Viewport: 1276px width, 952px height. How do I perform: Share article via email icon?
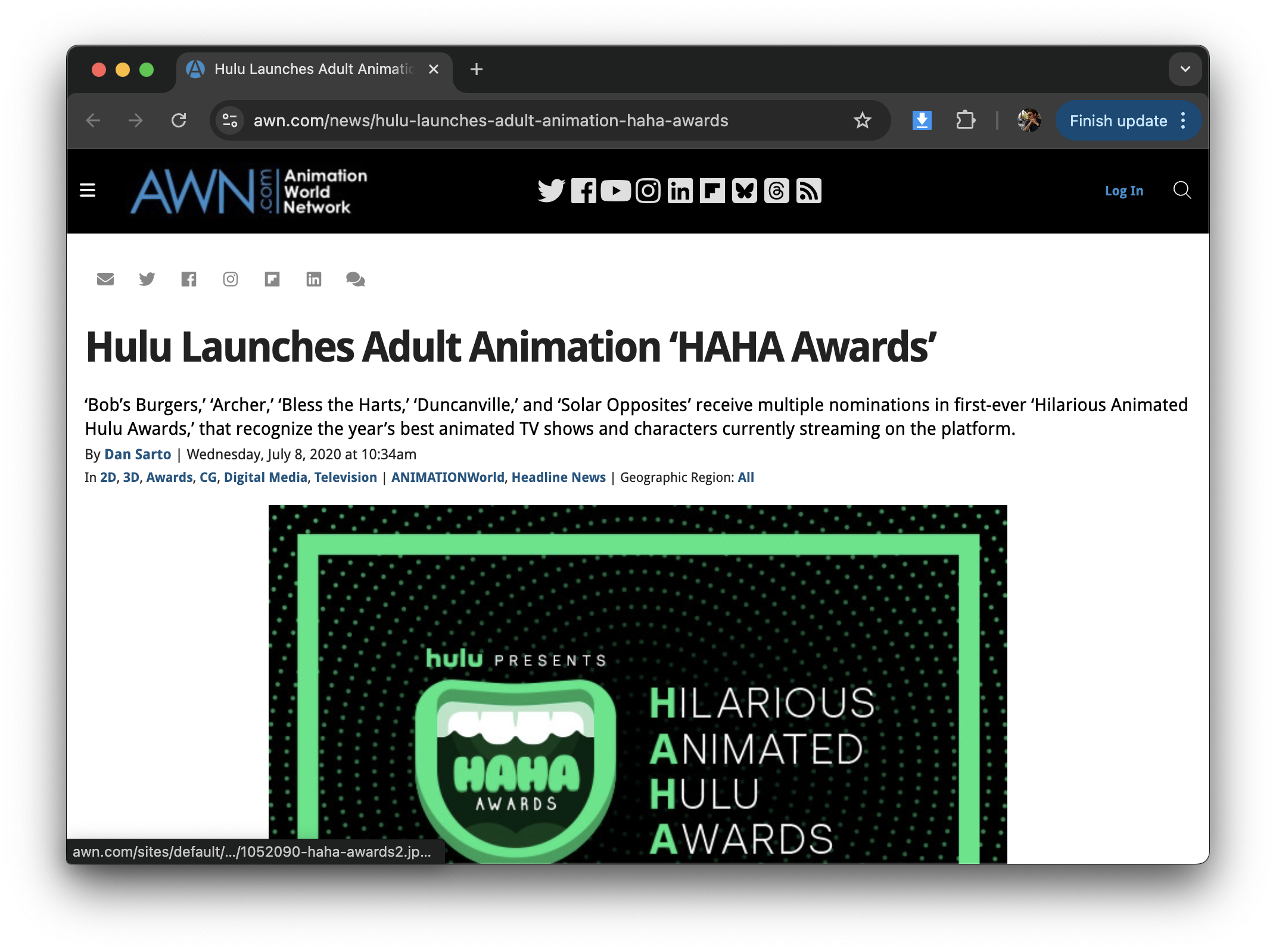[105, 279]
